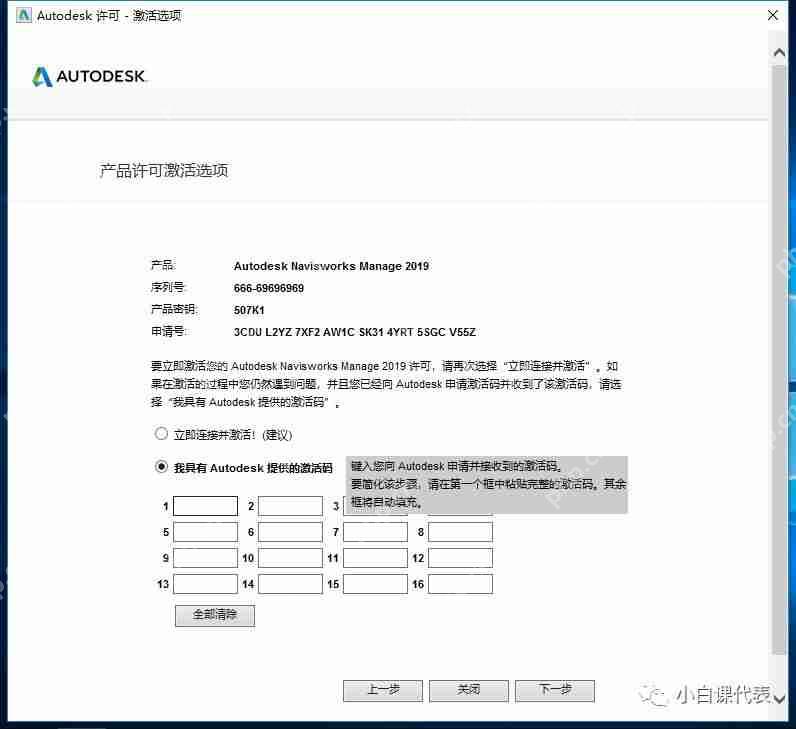Click activation code field 12
The height and width of the screenshot is (729, 796).
click(460, 558)
